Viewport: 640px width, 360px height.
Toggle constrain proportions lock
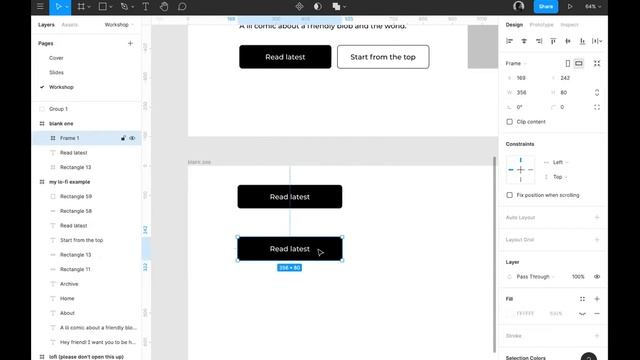597,93
